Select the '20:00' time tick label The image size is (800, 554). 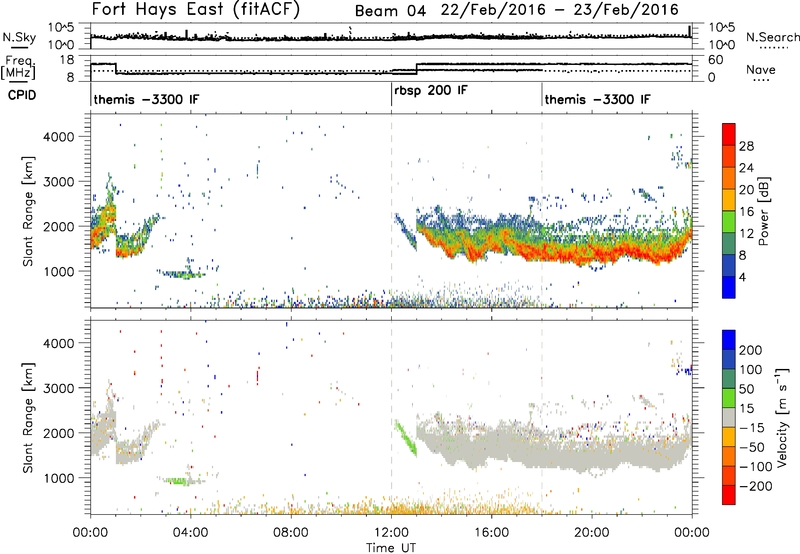tap(592, 533)
